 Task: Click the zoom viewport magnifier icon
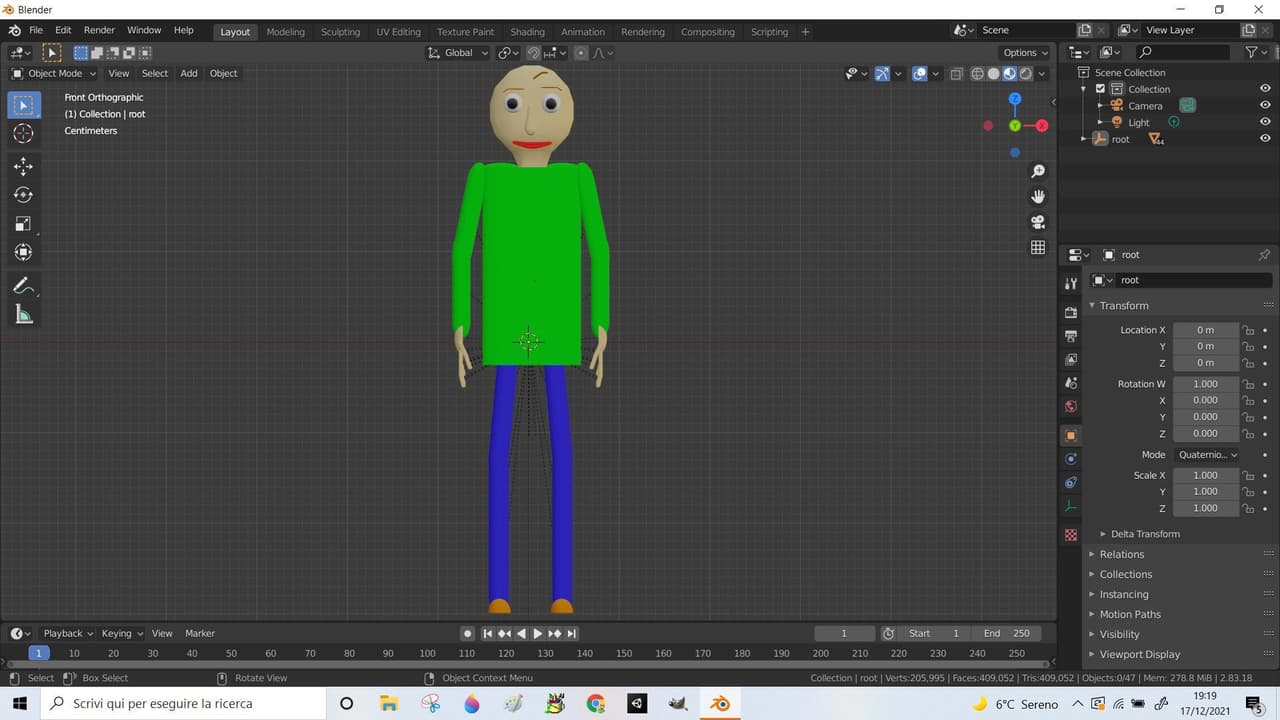(x=1038, y=172)
